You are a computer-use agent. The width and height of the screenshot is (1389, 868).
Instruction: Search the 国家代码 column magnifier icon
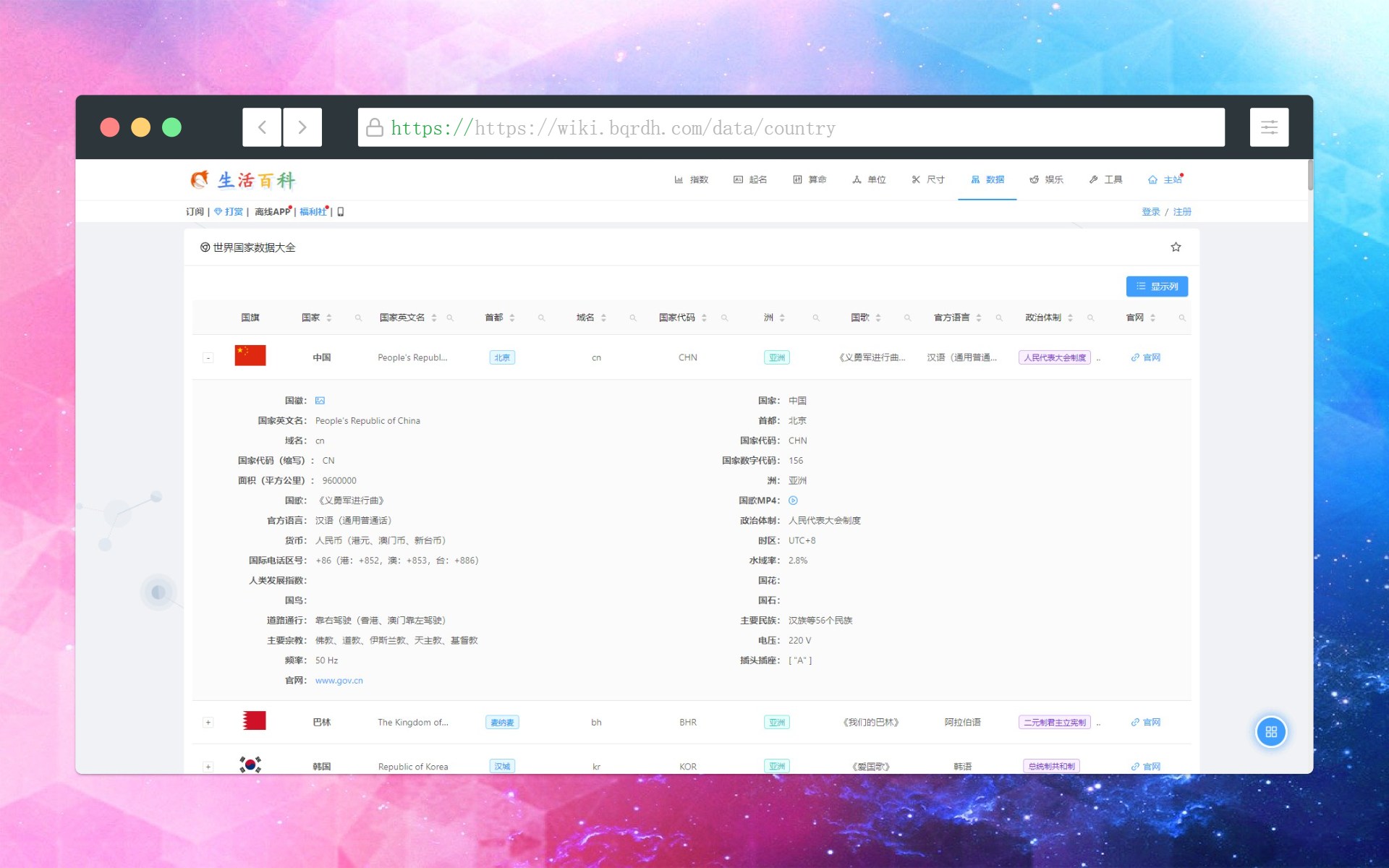[724, 318]
